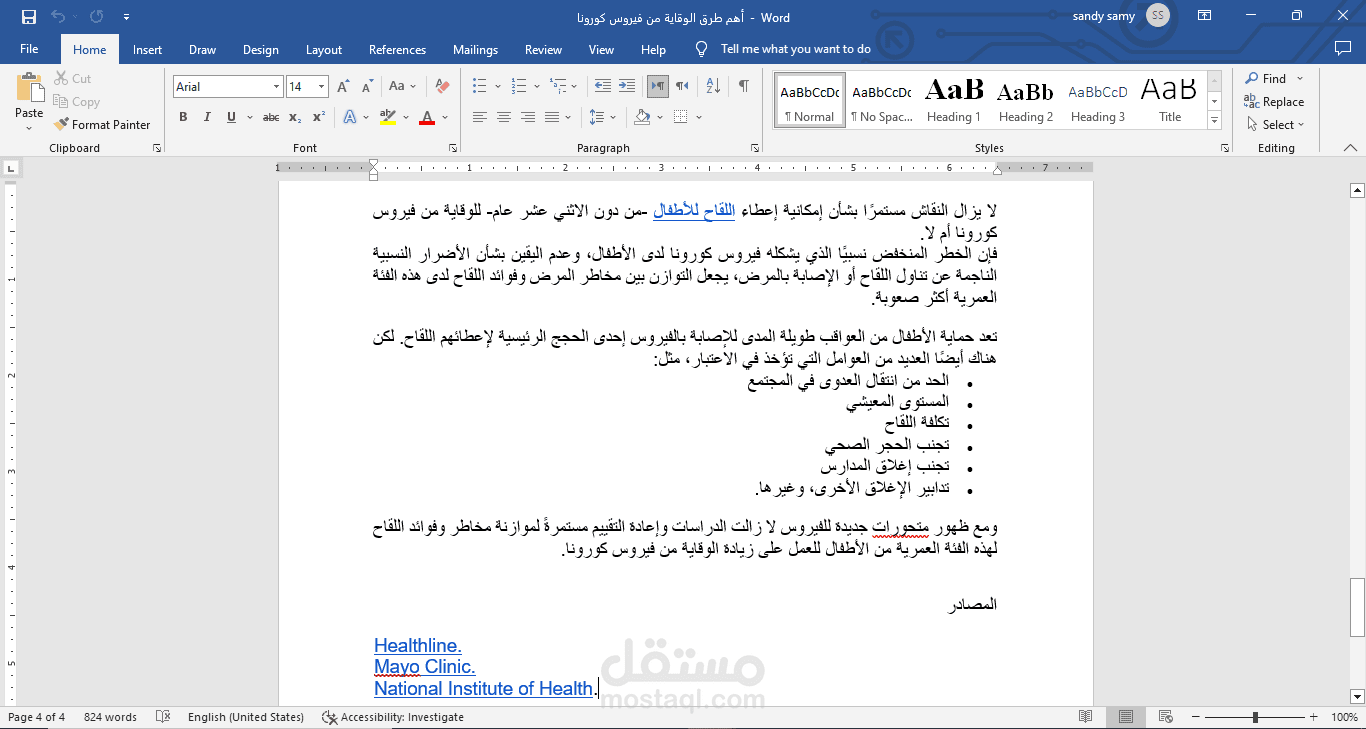The image size is (1366, 729).
Task: Apply the yellow text highlight color
Action: click(388, 117)
